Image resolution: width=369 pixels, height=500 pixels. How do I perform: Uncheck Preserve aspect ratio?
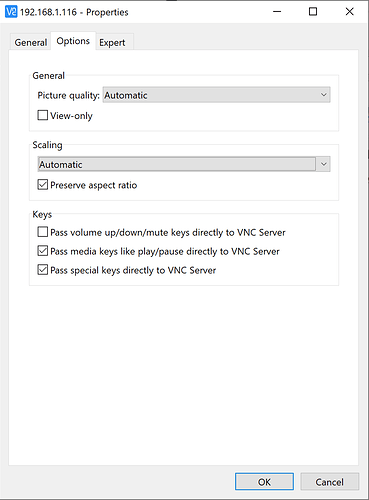pos(43,185)
